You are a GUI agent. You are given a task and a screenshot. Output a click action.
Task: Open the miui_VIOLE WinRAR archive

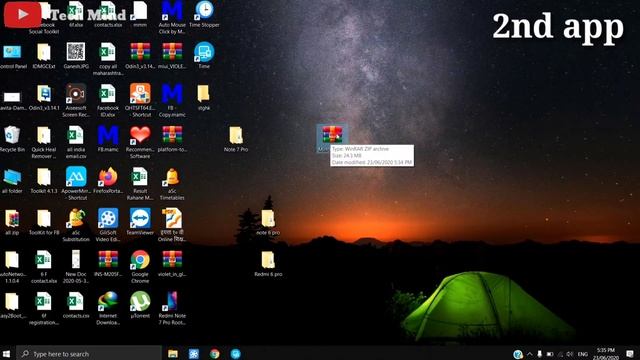pos(172,56)
